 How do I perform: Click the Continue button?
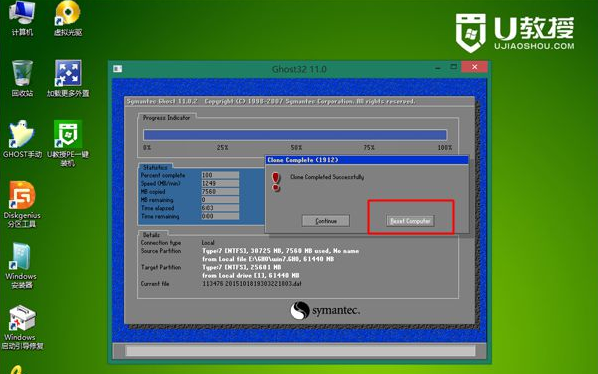pos(326,221)
